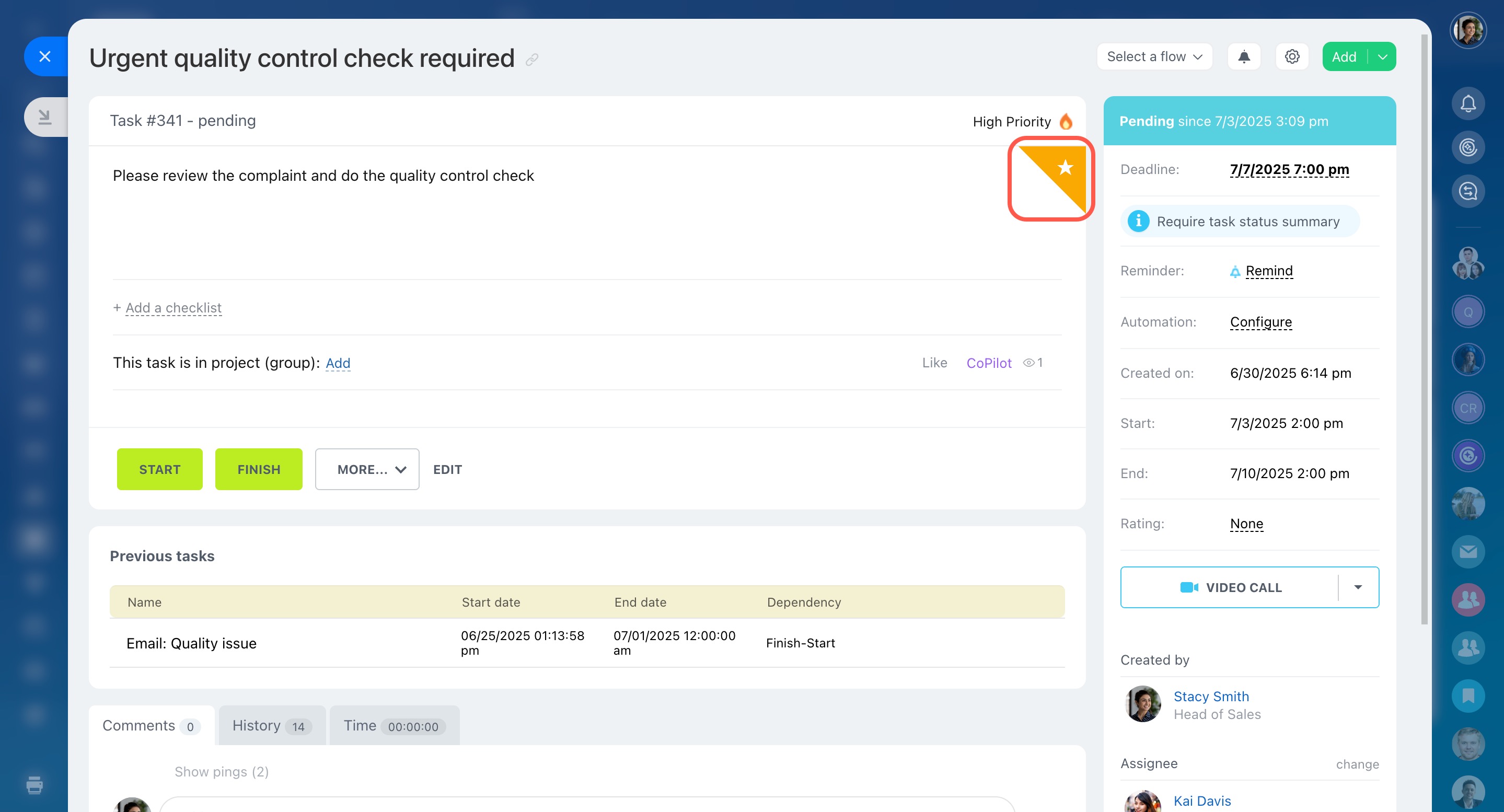
Task: Open the user profile avatar at top right
Action: [x=1468, y=30]
